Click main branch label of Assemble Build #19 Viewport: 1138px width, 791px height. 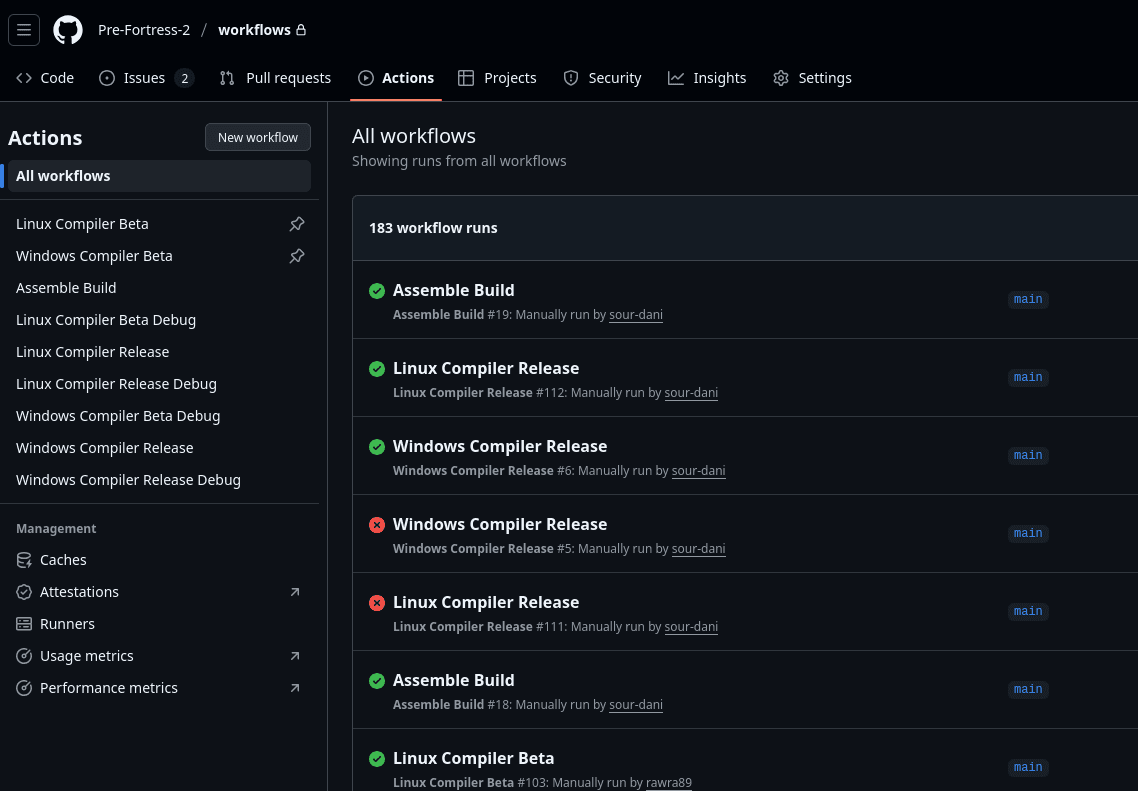[1028, 299]
